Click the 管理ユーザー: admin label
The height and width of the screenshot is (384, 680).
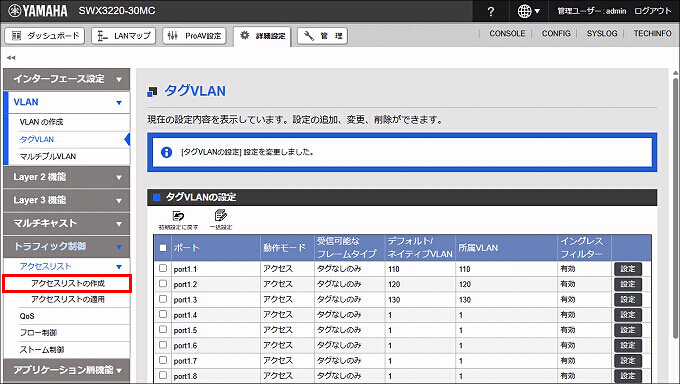point(592,11)
